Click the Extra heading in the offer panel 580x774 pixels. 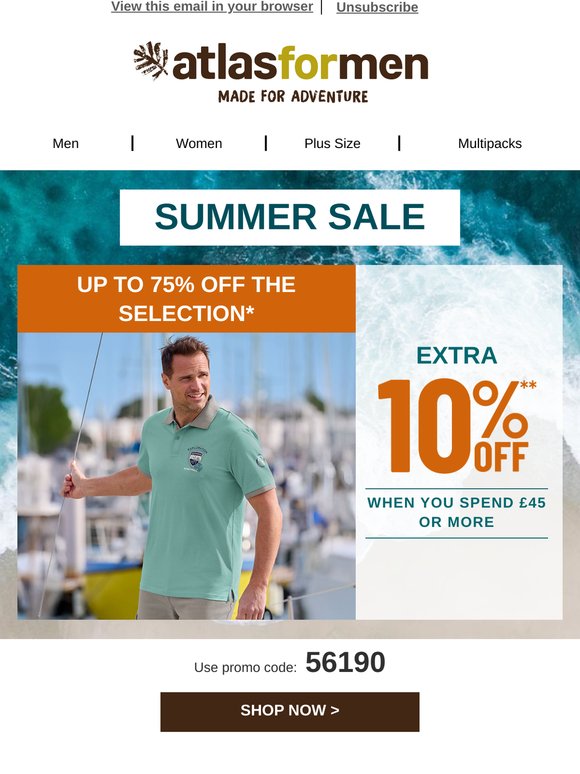click(457, 355)
